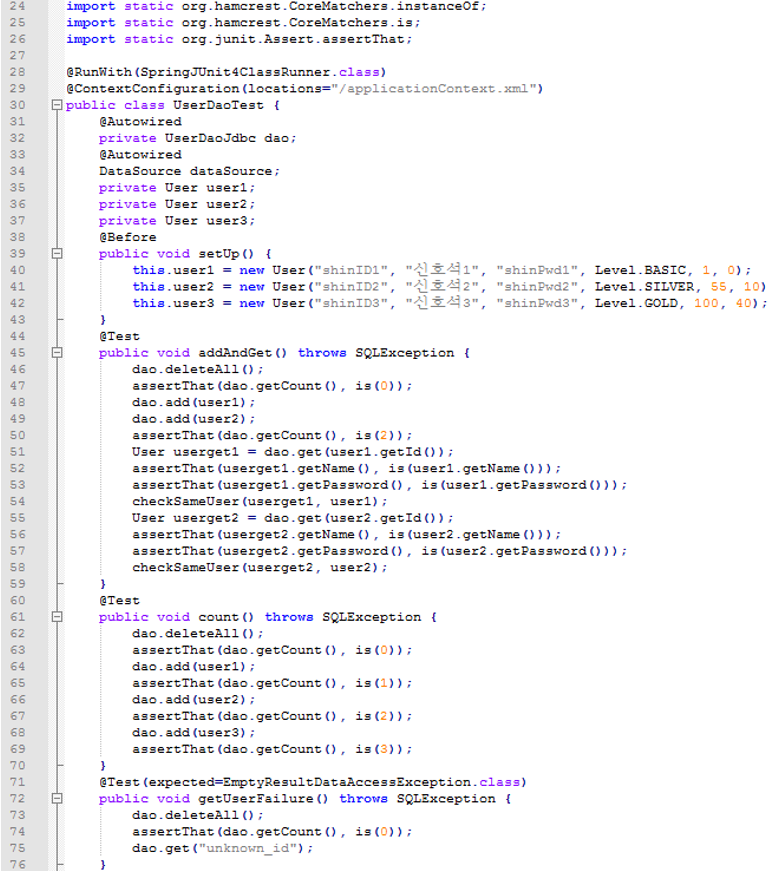Click line number 72 in gutter
This screenshot has width=769, height=871.
click(17, 798)
